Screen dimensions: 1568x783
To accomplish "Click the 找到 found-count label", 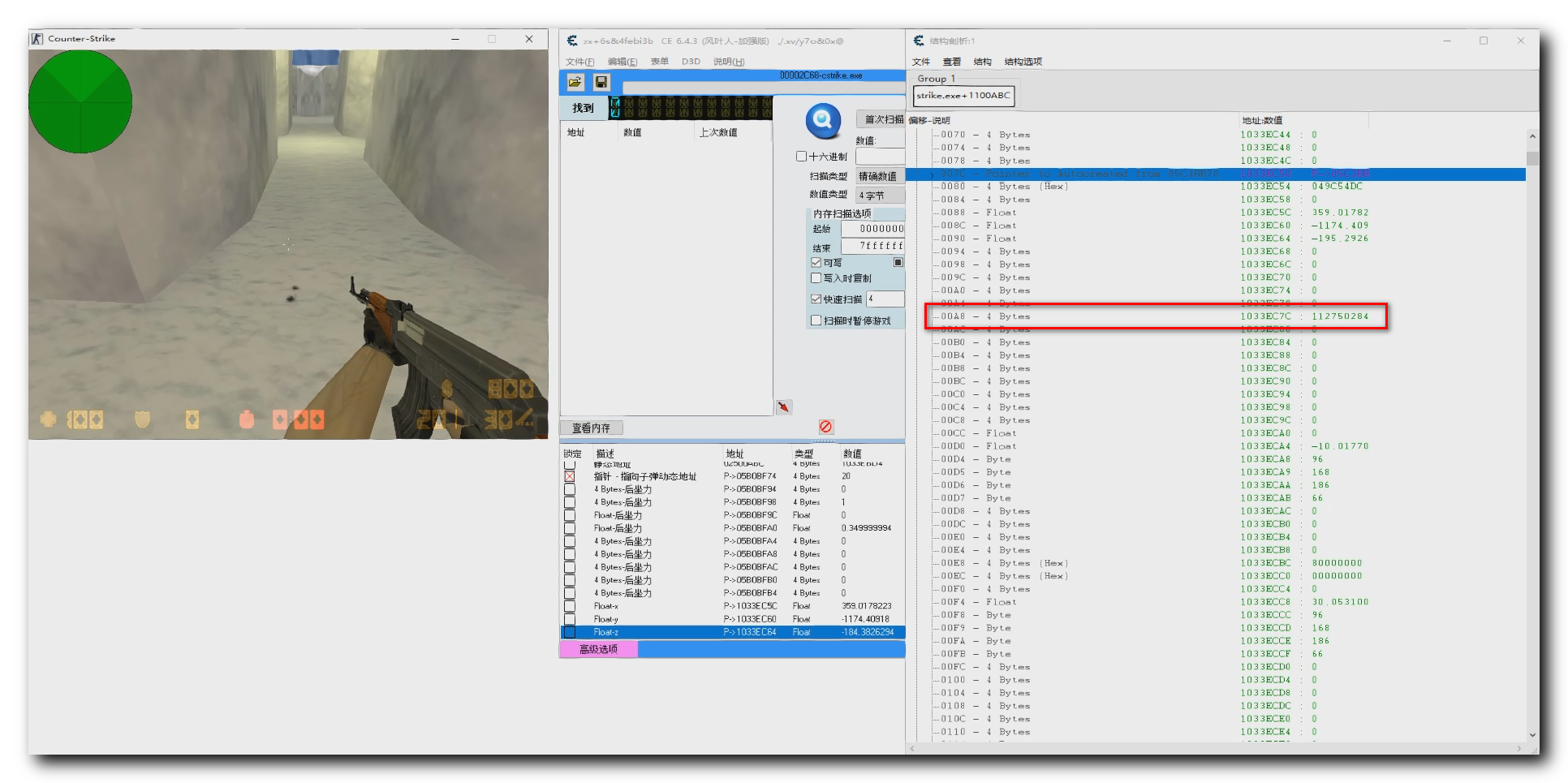I will click(583, 108).
